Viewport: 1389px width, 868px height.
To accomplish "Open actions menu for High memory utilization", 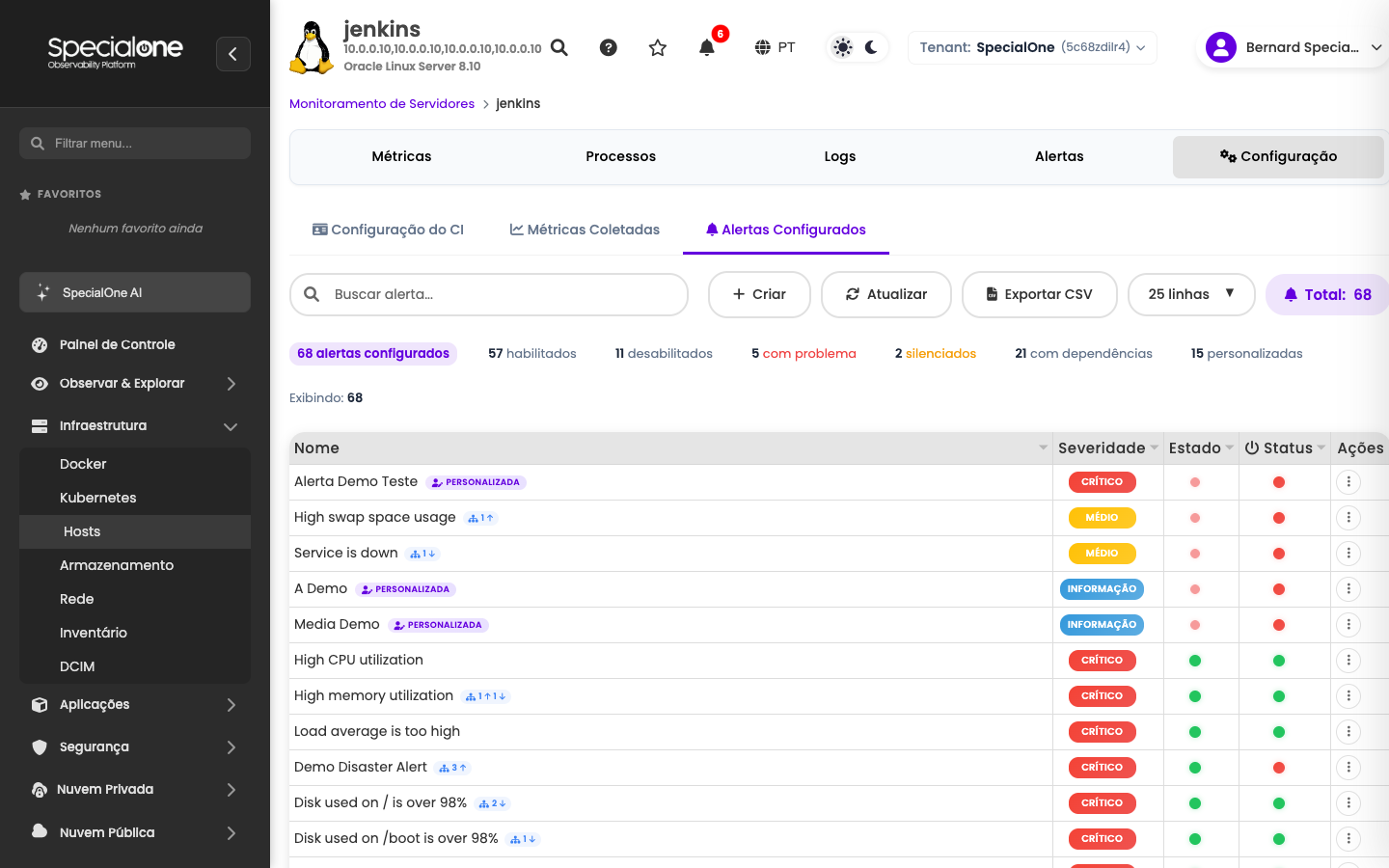I will pos(1348,696).
